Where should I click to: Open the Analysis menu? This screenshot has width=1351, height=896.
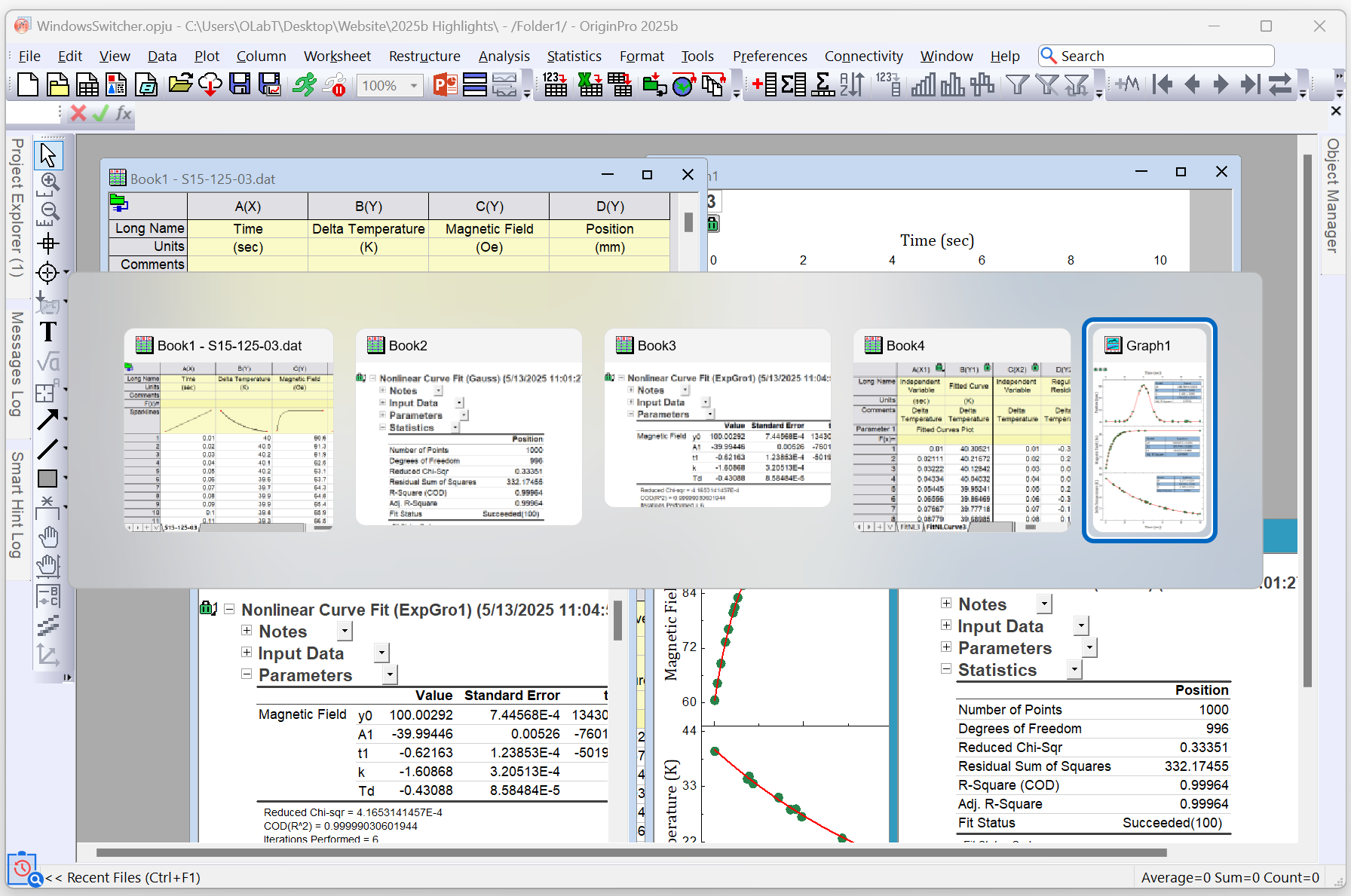[504, 57]
